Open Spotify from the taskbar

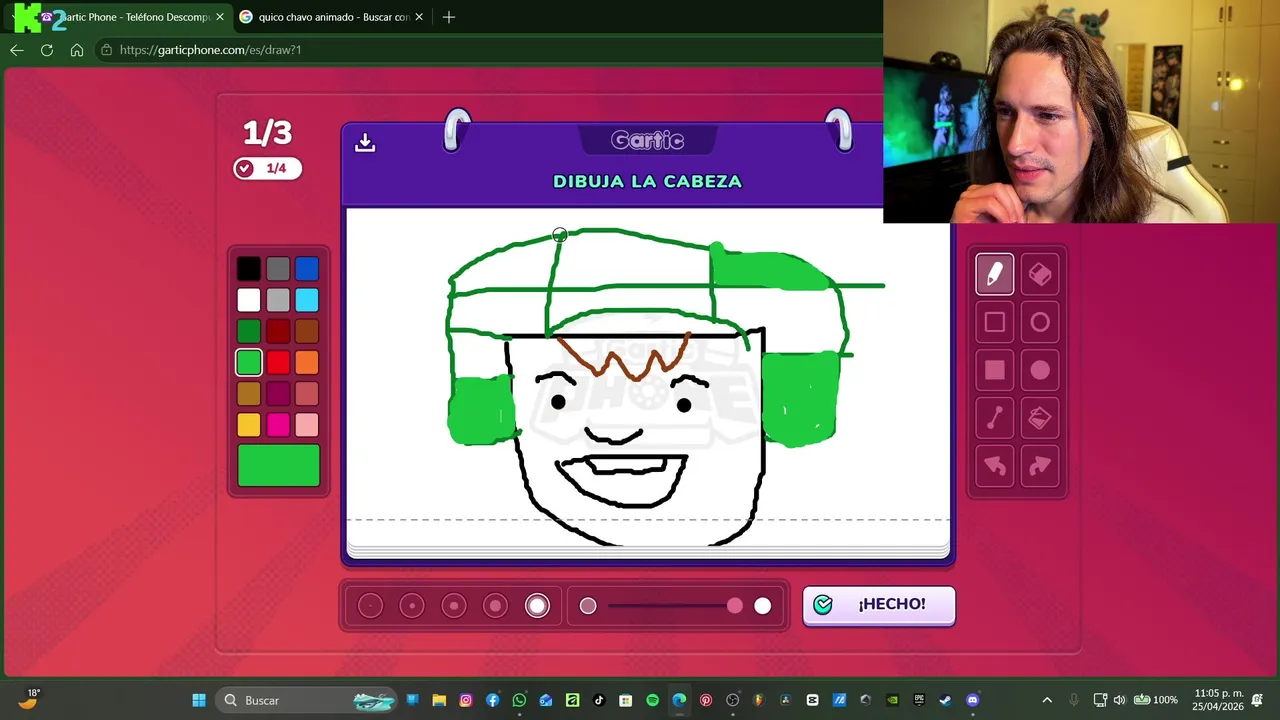(x=652, y=700)
